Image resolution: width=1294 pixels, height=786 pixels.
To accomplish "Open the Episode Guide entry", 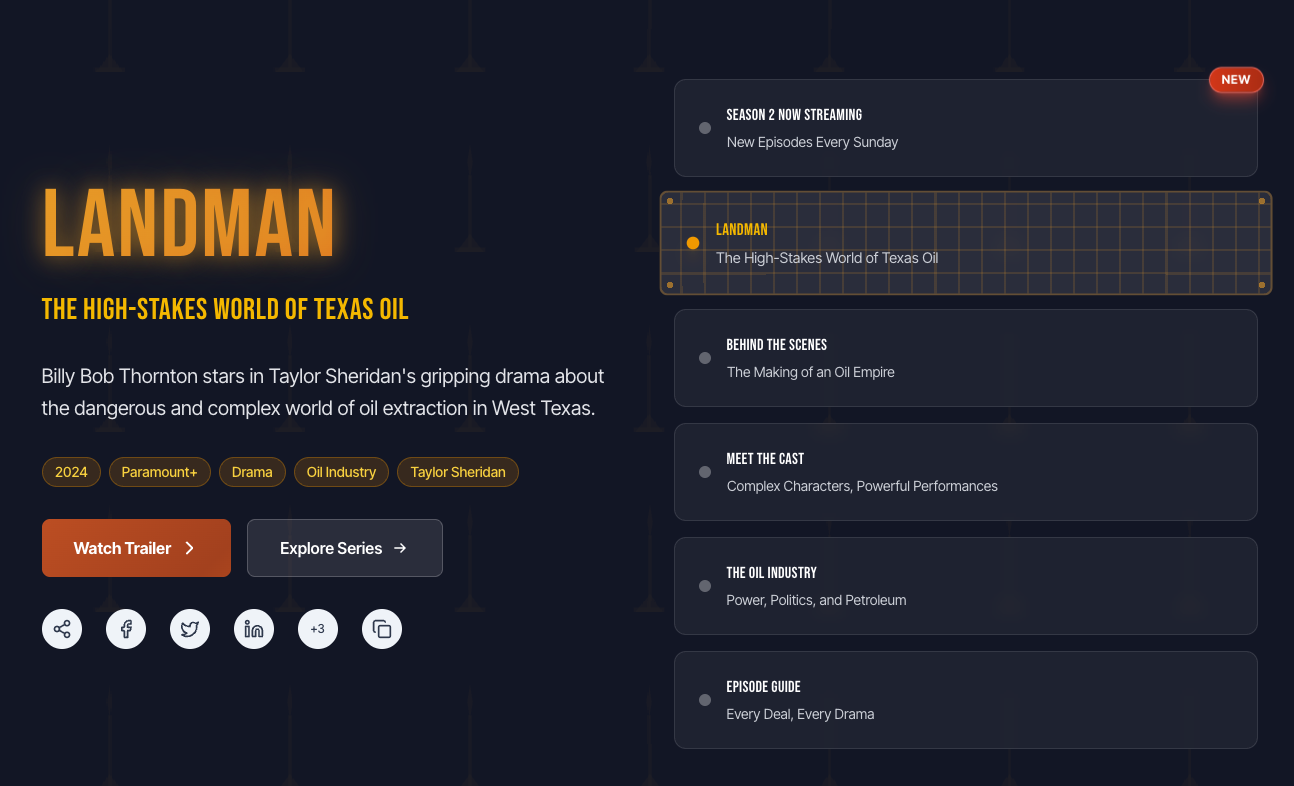I will click(x=966, y=700).
